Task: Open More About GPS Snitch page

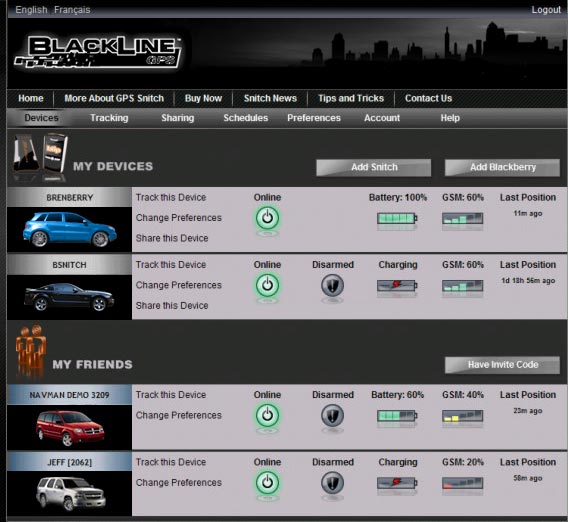Action: coord(114,98)
